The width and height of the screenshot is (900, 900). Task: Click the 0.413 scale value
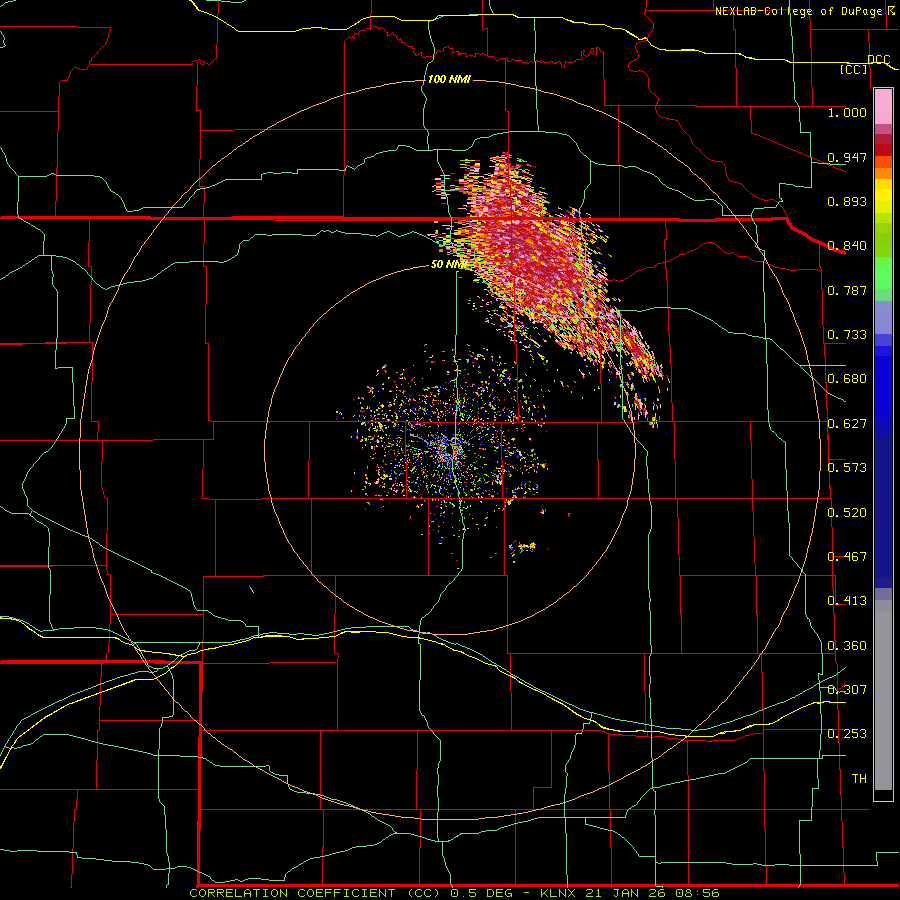click(x=847, y=601)
